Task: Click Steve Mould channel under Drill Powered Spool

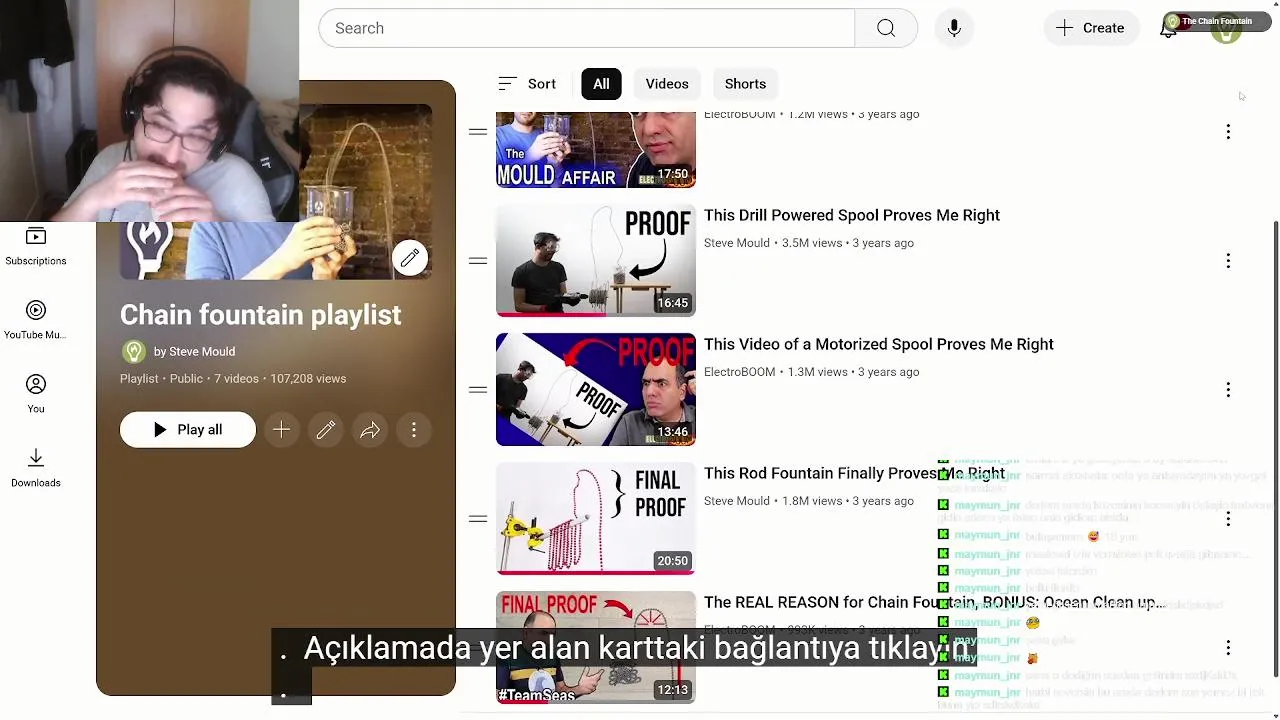Action: pos(737,243)
